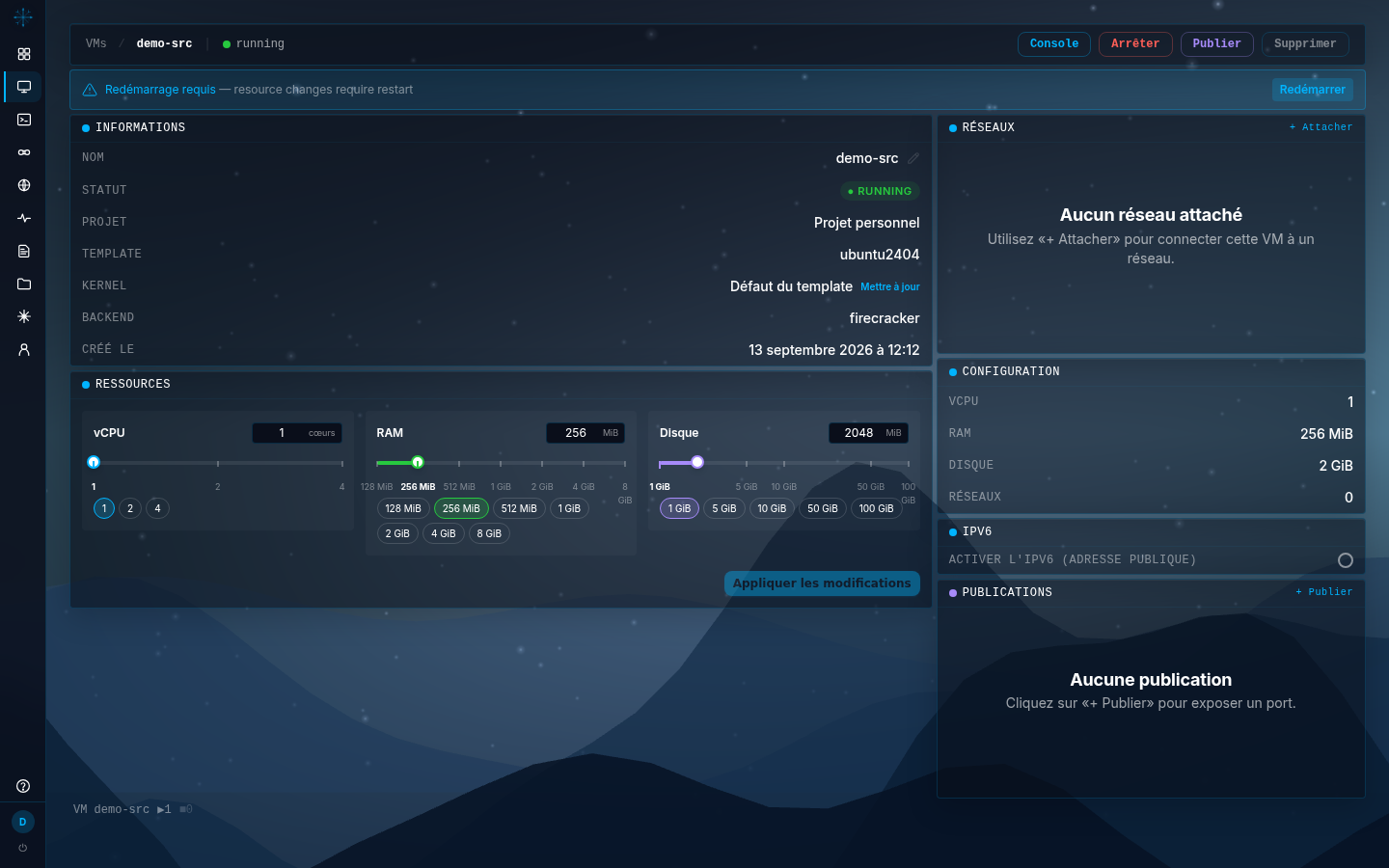Choose the 512 MiB RAM preset

[x=519, y=508]
